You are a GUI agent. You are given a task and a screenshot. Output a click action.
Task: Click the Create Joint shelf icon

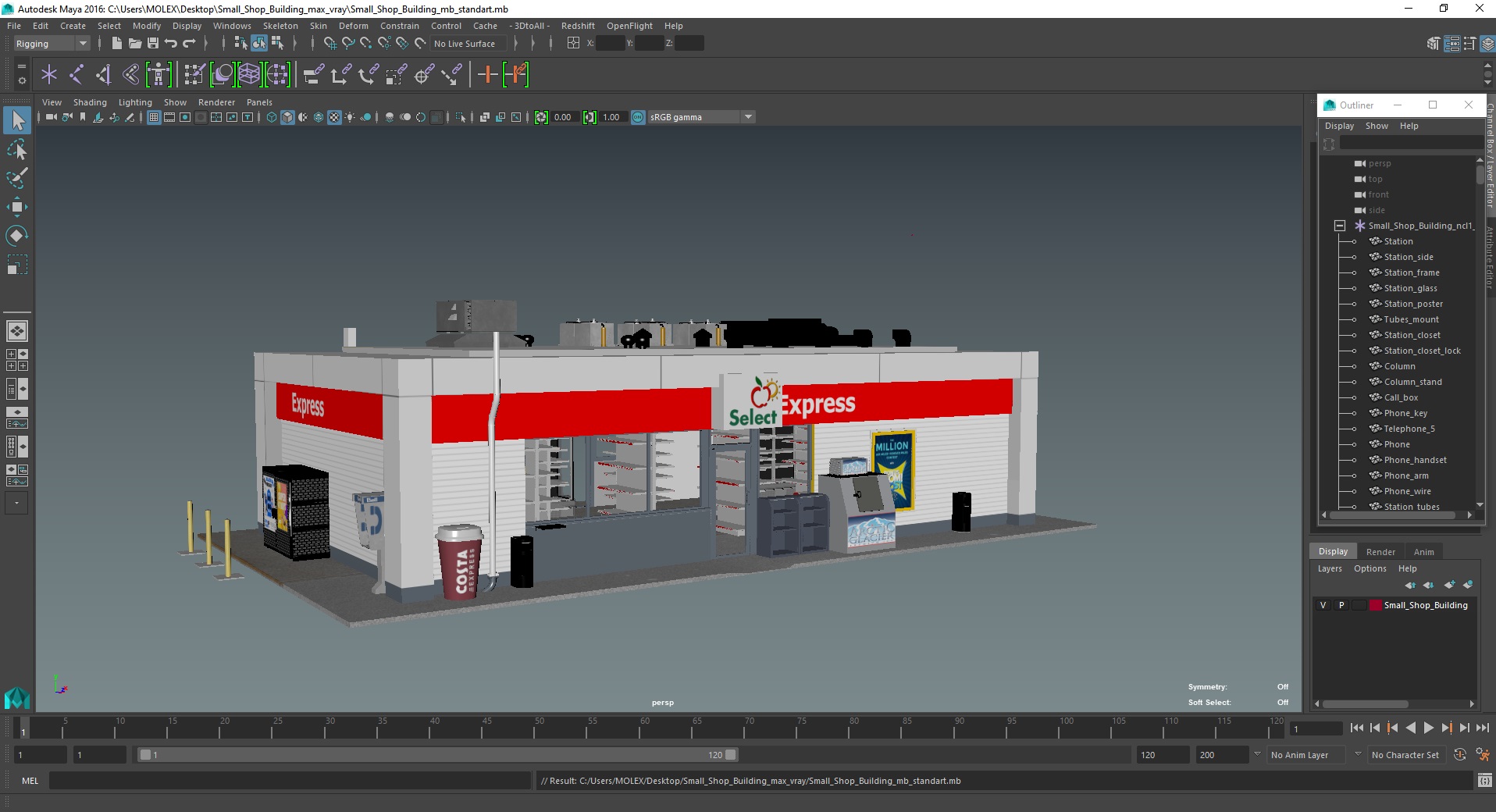(77, 75)
